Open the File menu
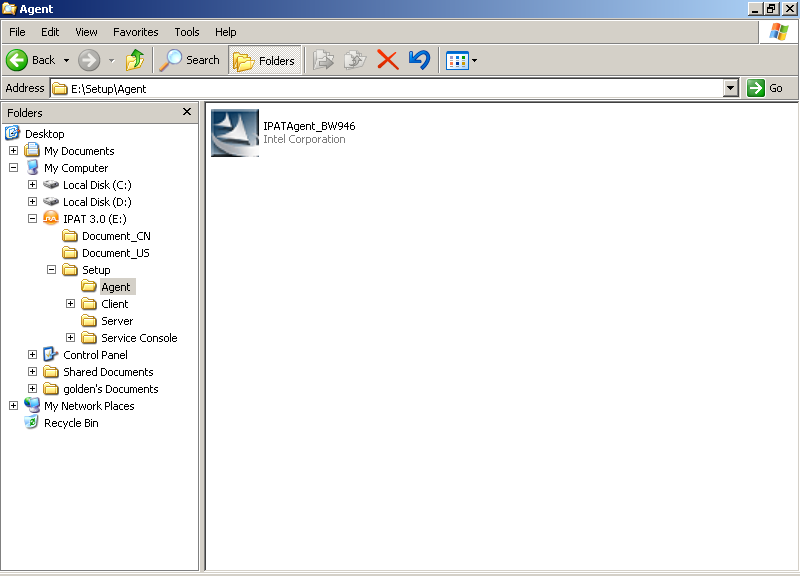The height and width of the screenshot is (576, 800). (17, 32)
